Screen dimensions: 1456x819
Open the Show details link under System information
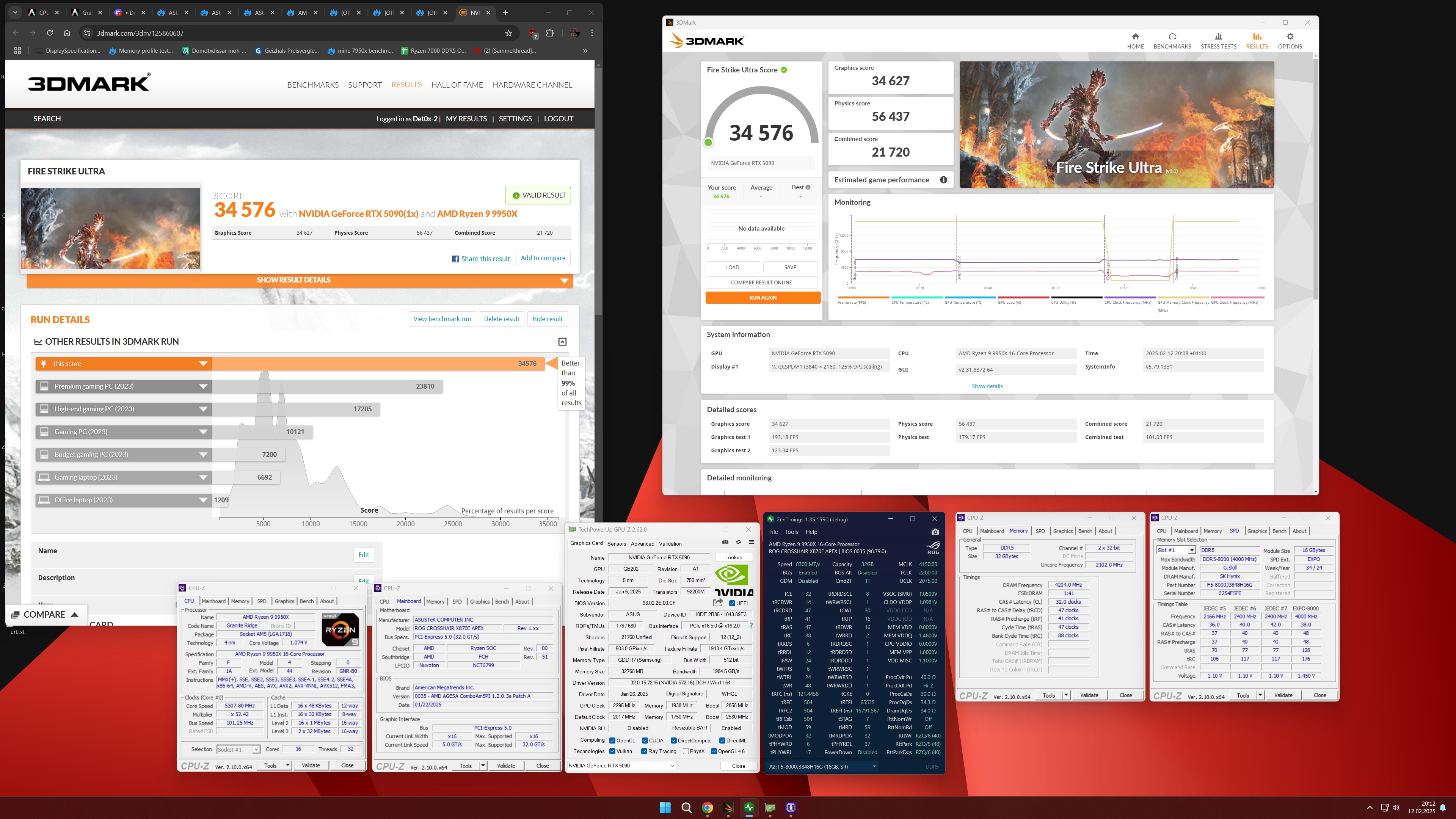point(987,386)
